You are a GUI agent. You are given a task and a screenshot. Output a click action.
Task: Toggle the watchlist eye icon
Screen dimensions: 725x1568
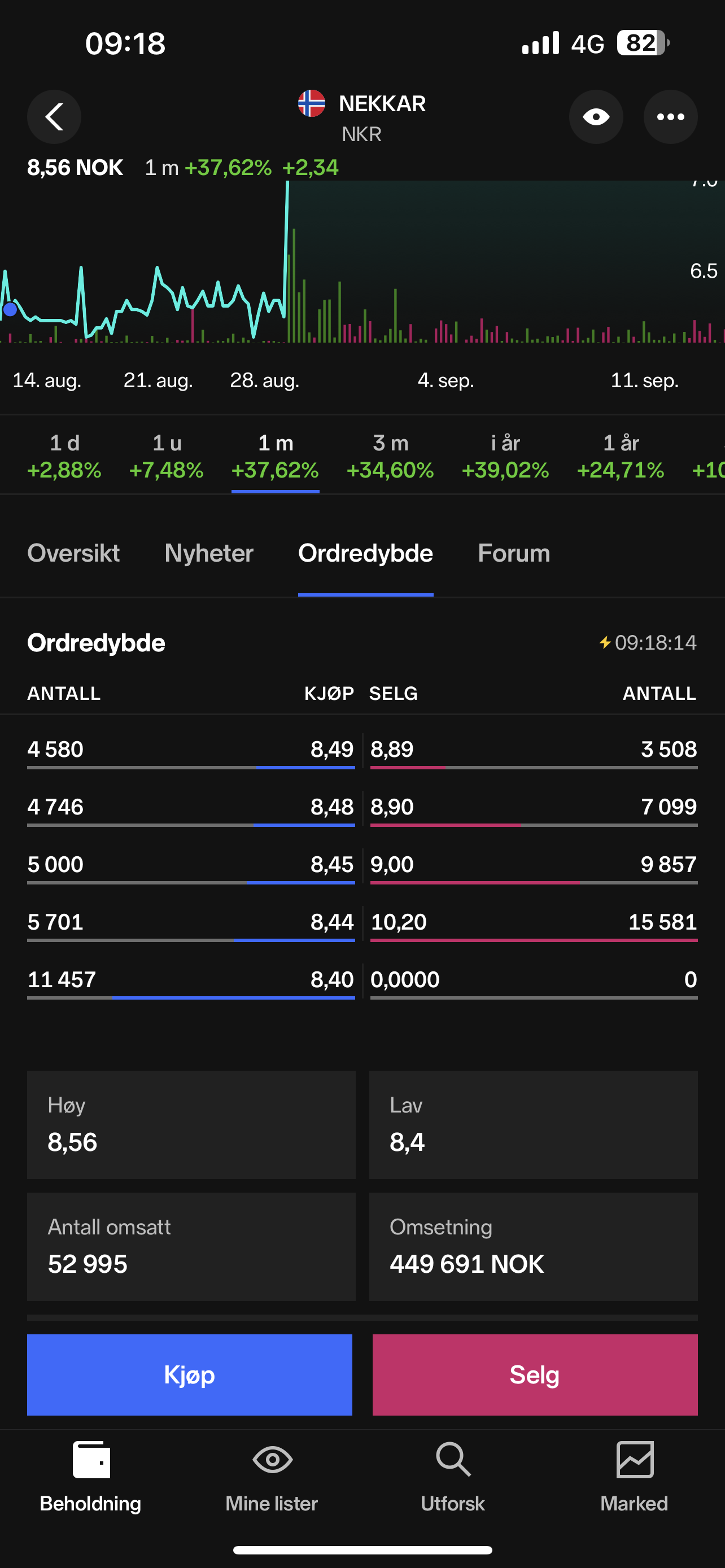[596, 117]
